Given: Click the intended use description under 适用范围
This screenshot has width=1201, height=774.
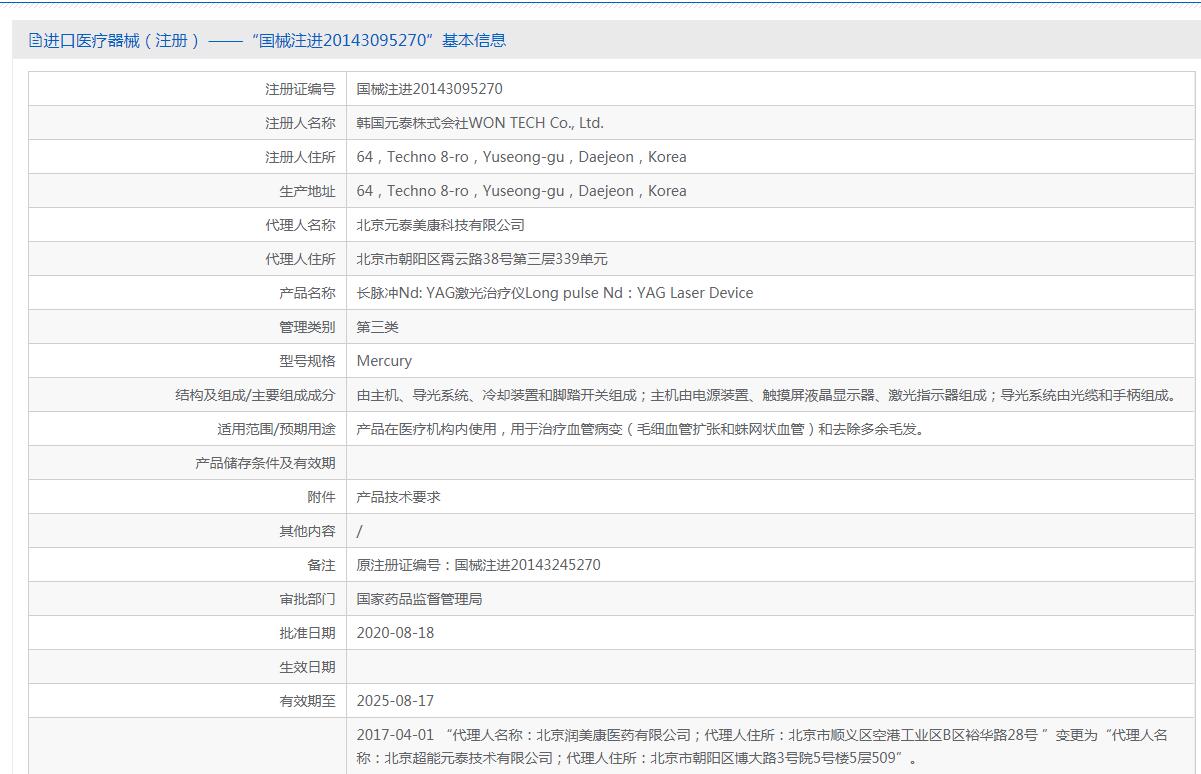Looking at the screenshot, I should 640,429.
